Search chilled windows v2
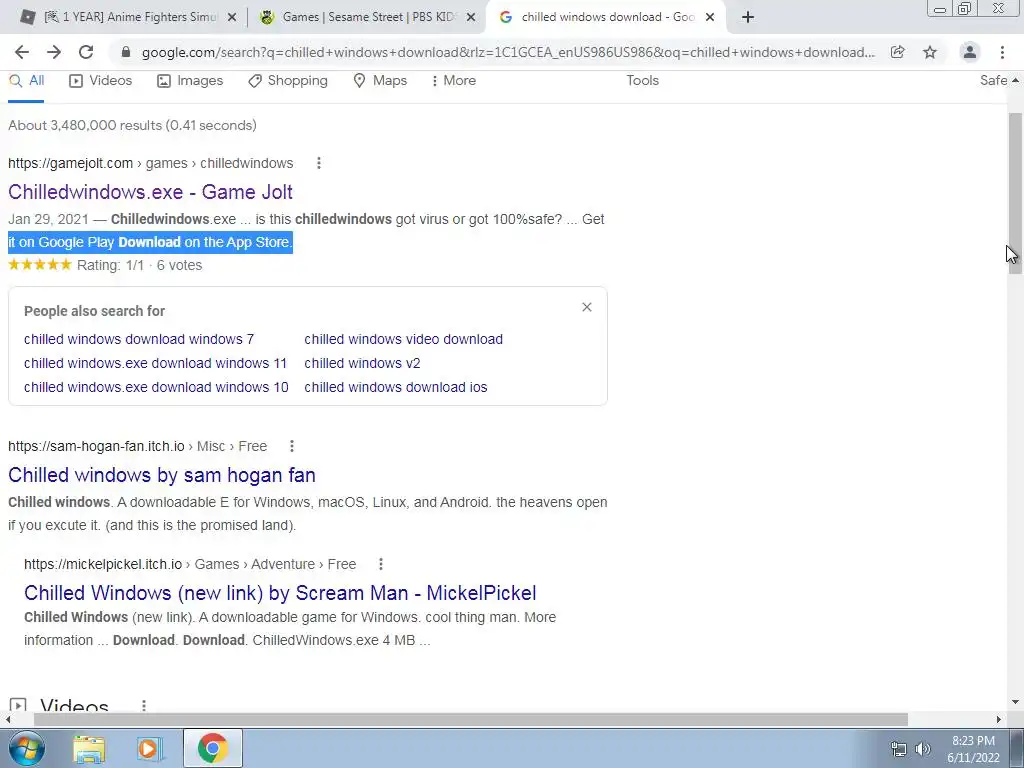 coord(362,363)
